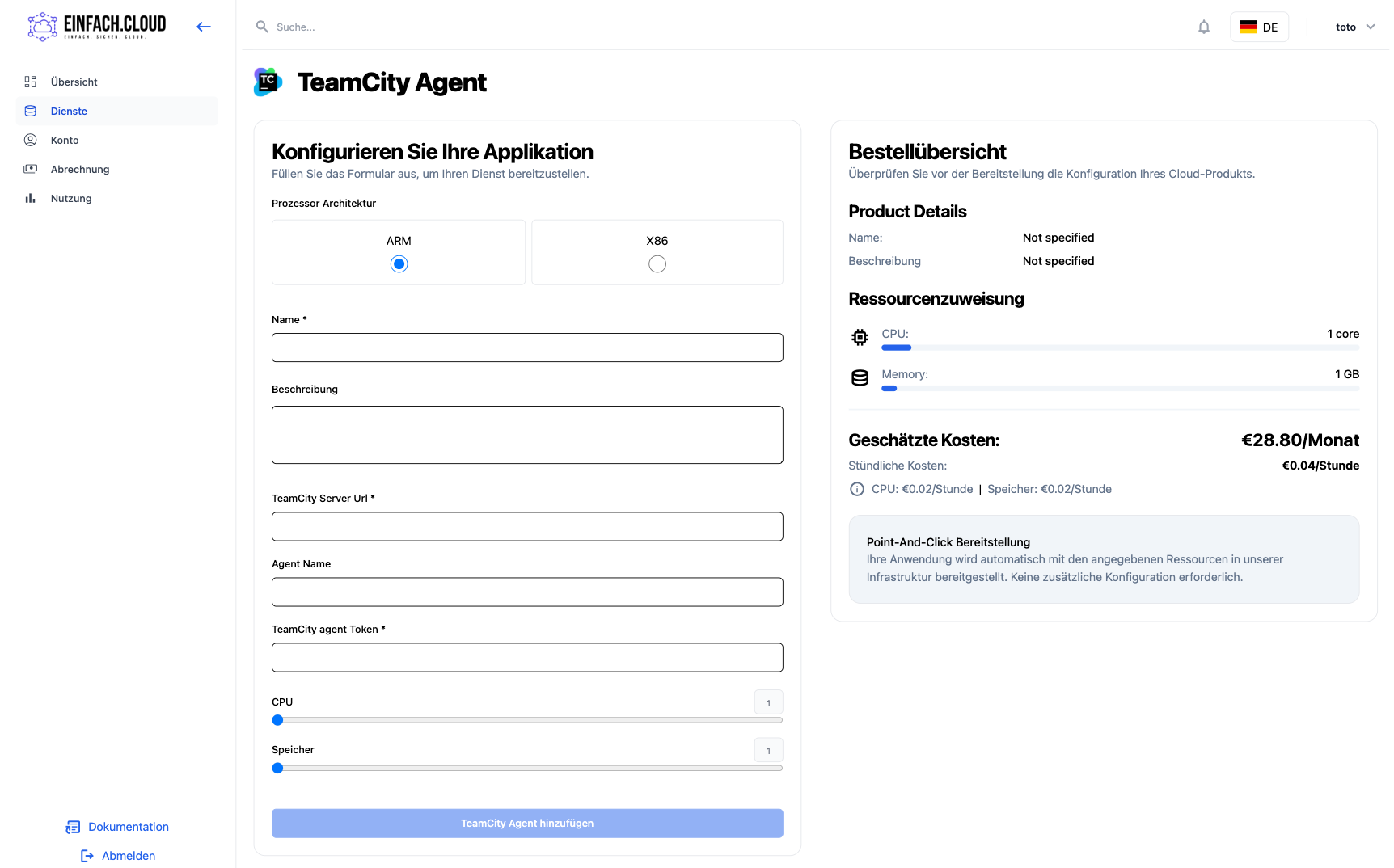The image size is (1394, 868).
Task: Expand the toto user menu
Action: (1354, 27)
